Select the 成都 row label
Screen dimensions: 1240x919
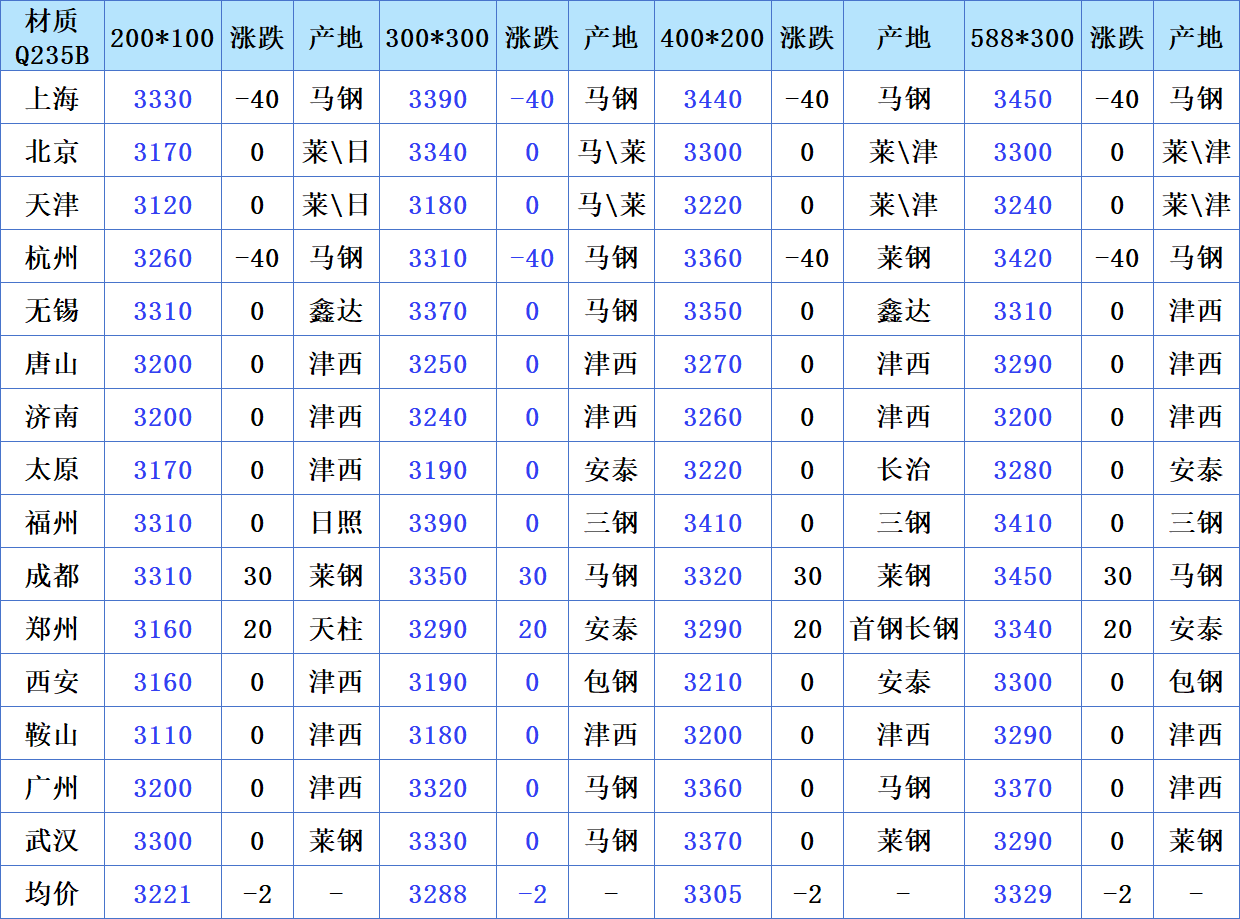click(52, 576)
